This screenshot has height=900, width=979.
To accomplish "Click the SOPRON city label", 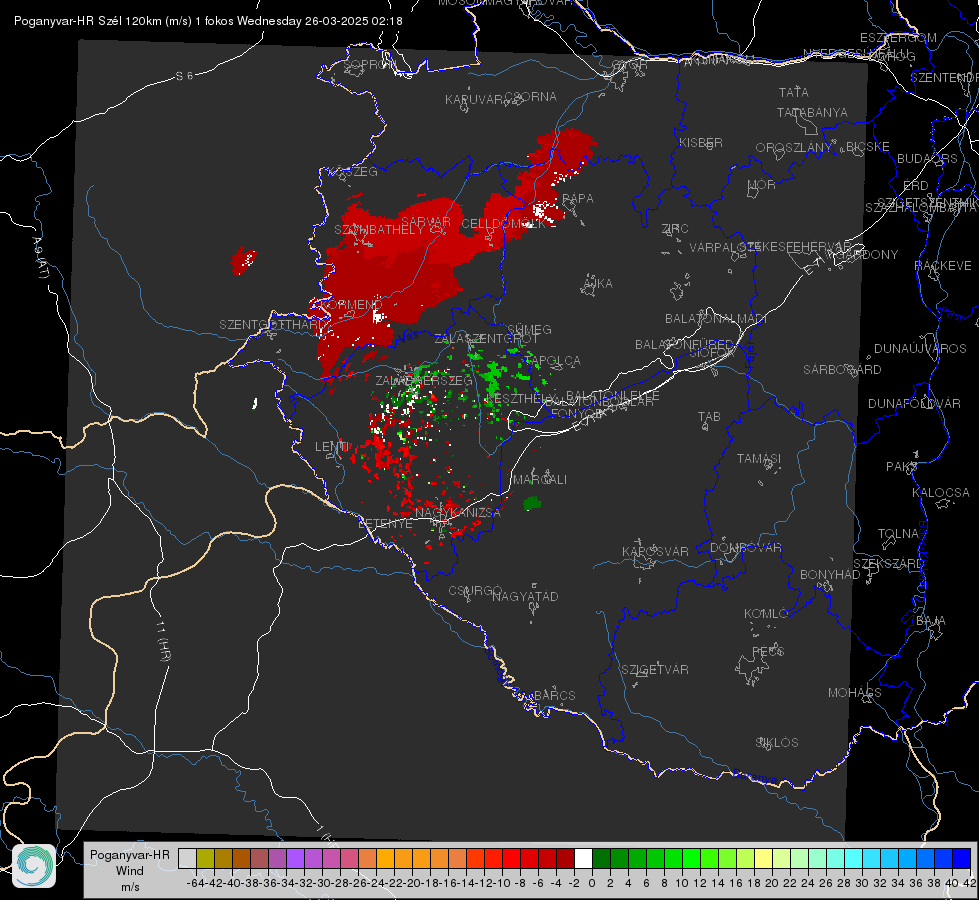I will [369, 64].
